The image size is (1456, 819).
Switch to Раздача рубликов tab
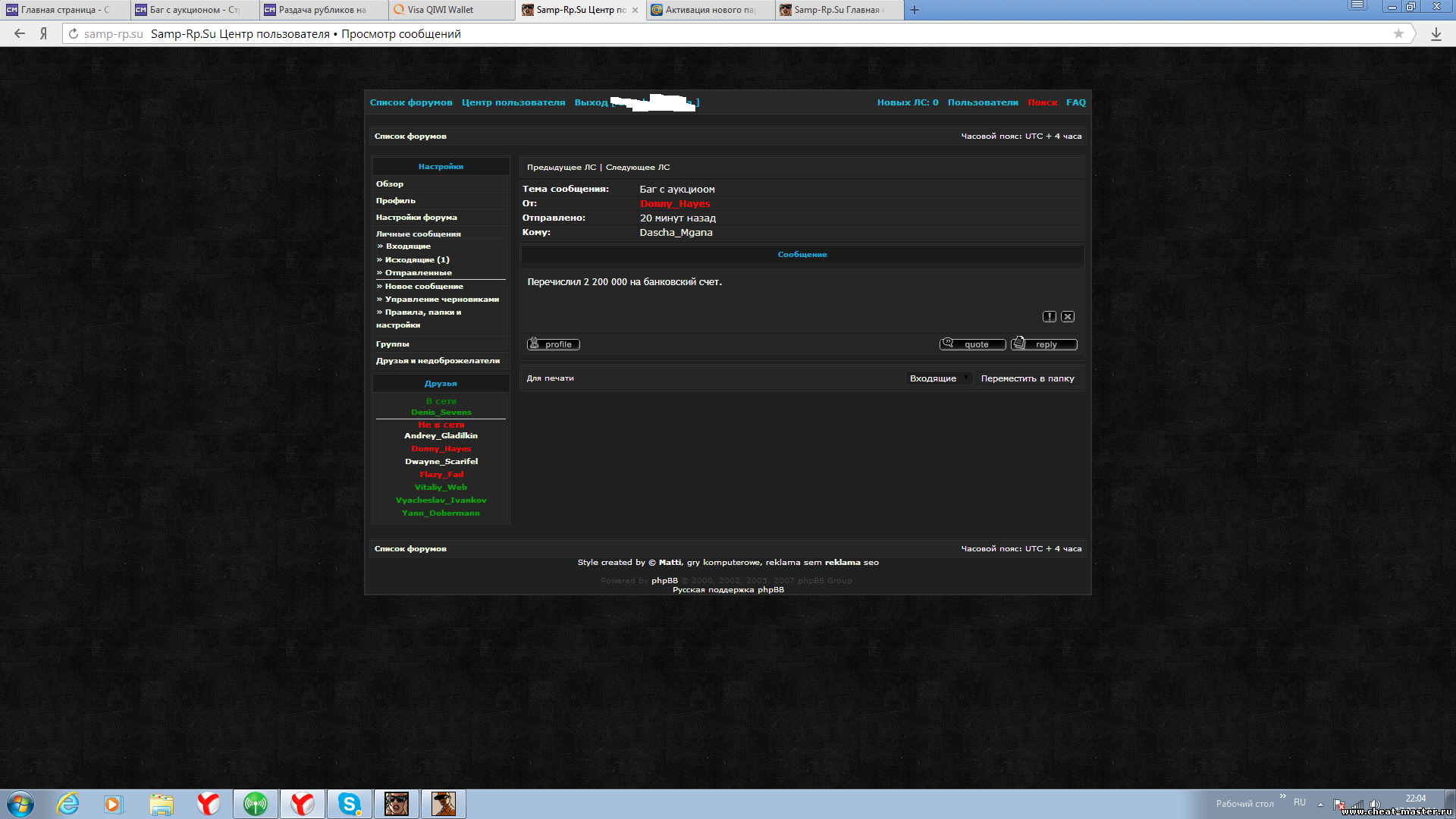322,10
